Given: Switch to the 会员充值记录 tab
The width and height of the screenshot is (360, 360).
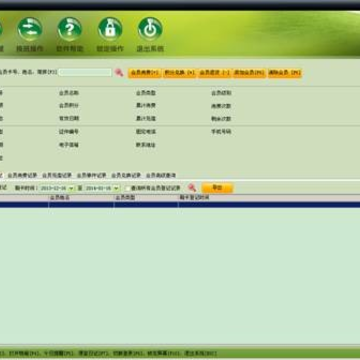Looking at the screenshot, I should (57, 175).
